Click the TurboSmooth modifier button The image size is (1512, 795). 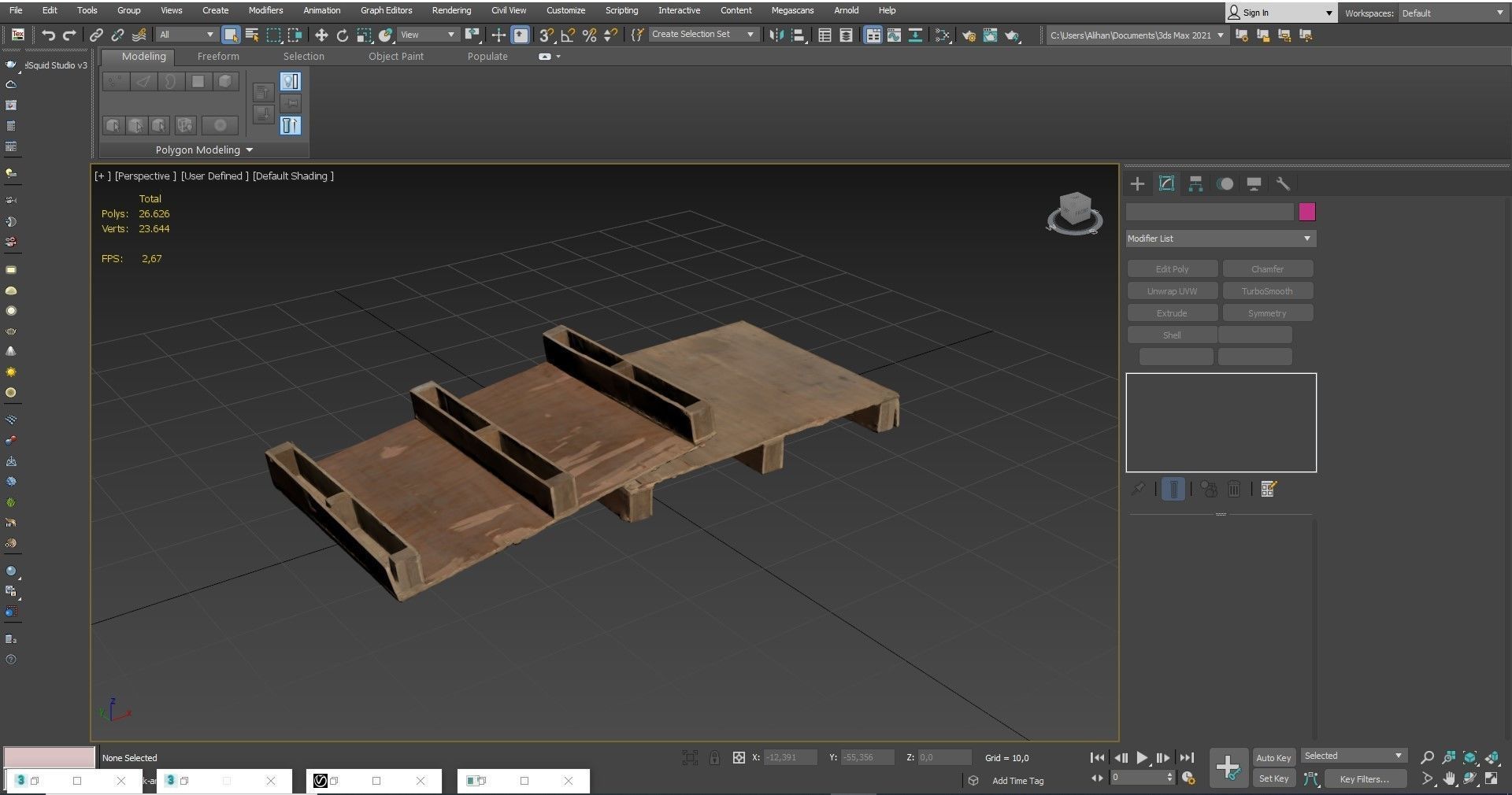coord(1267,291)
